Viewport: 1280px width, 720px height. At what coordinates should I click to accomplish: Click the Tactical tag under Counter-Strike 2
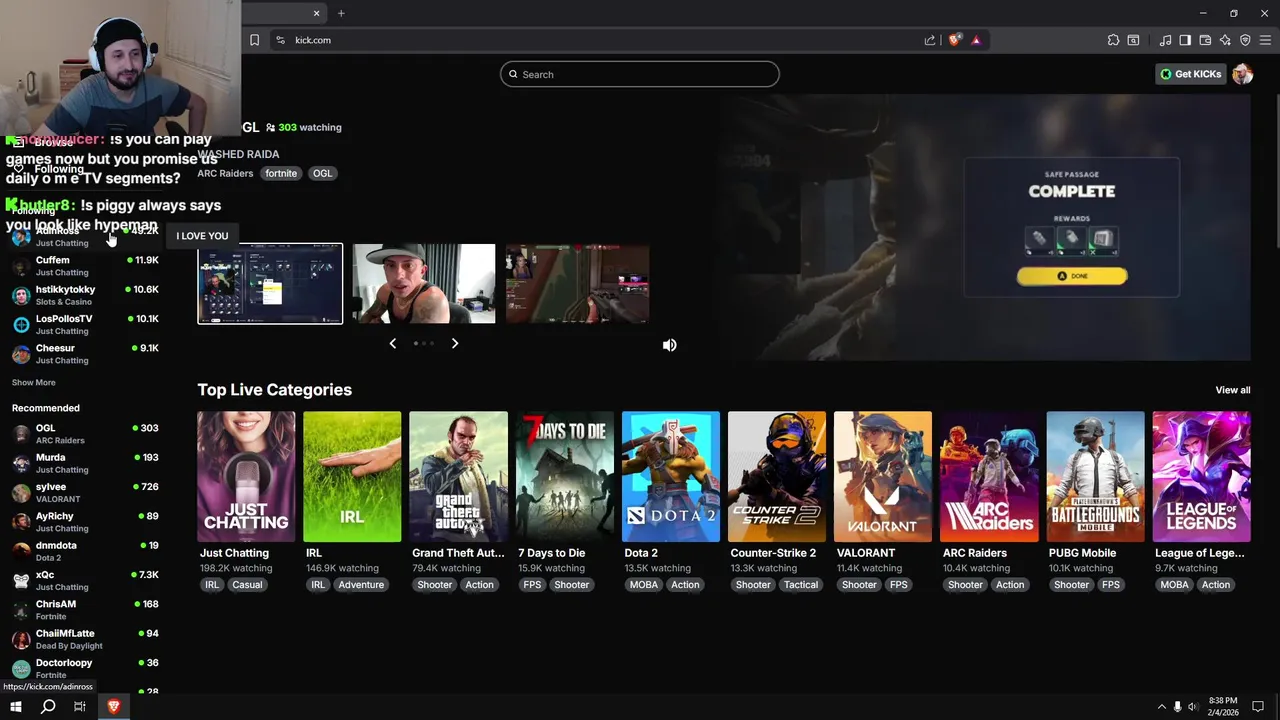801,585
